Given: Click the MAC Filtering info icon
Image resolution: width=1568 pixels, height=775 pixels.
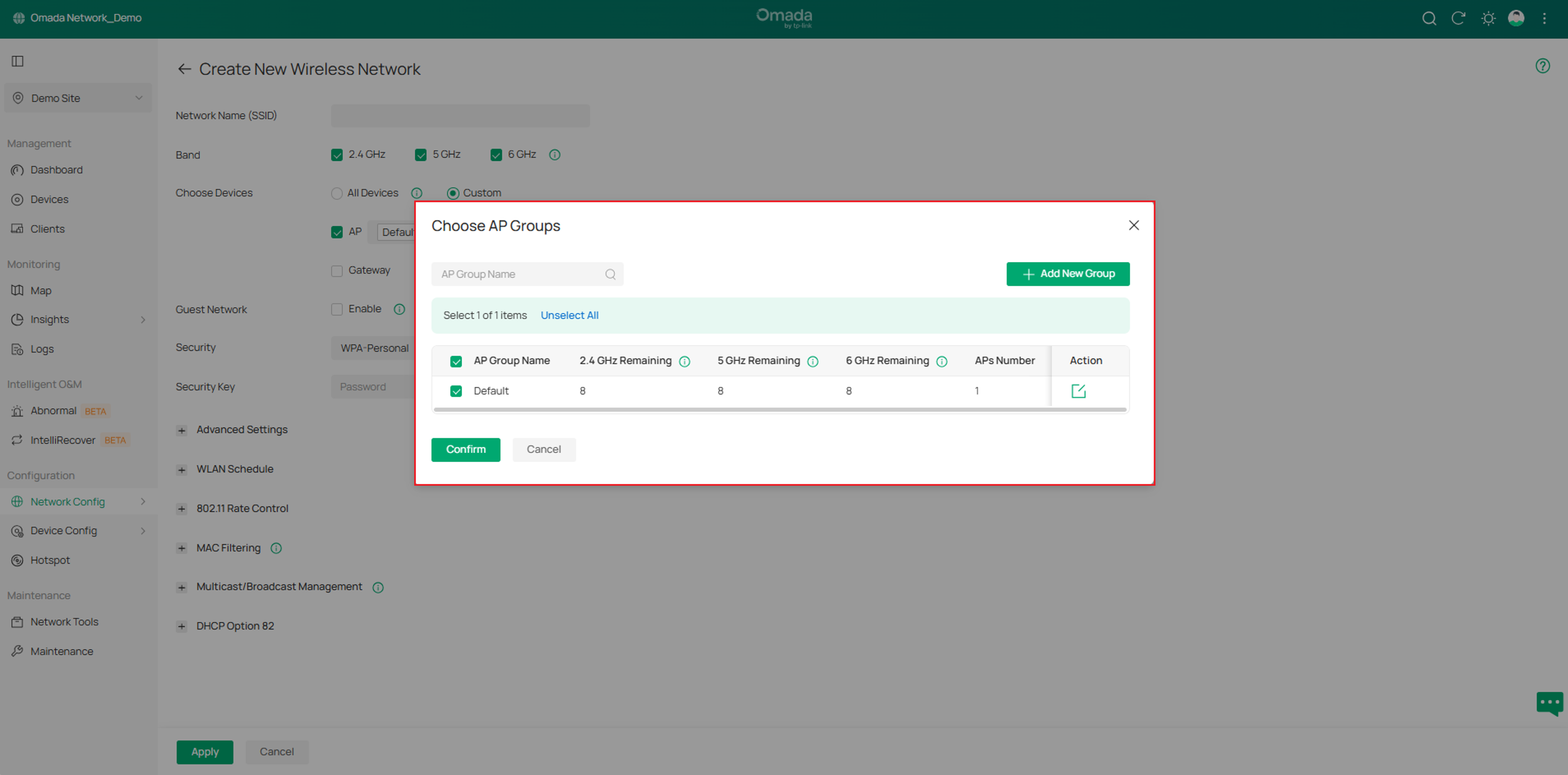Looking at the screenshot, I should 276,549.
